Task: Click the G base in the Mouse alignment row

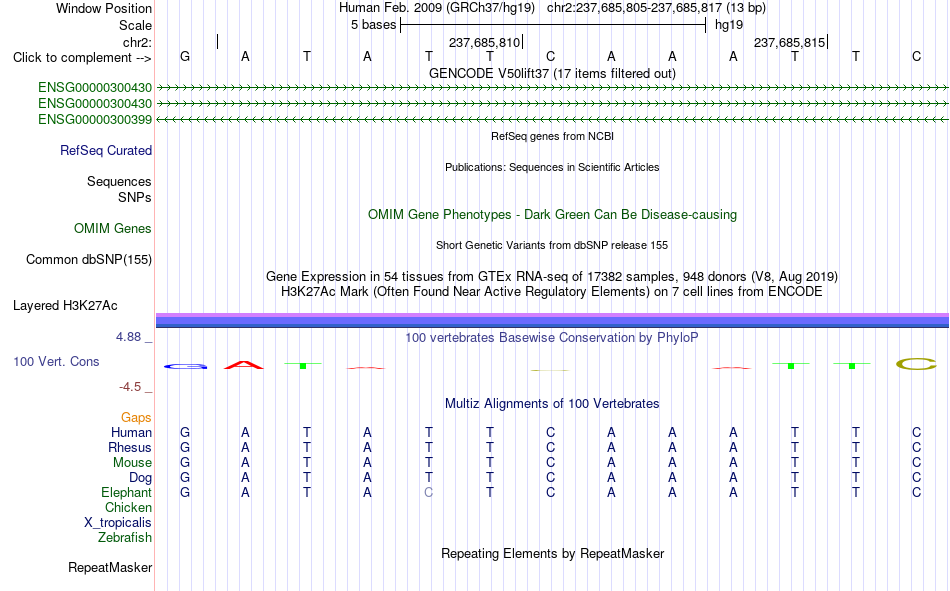Action: [185, 462]
